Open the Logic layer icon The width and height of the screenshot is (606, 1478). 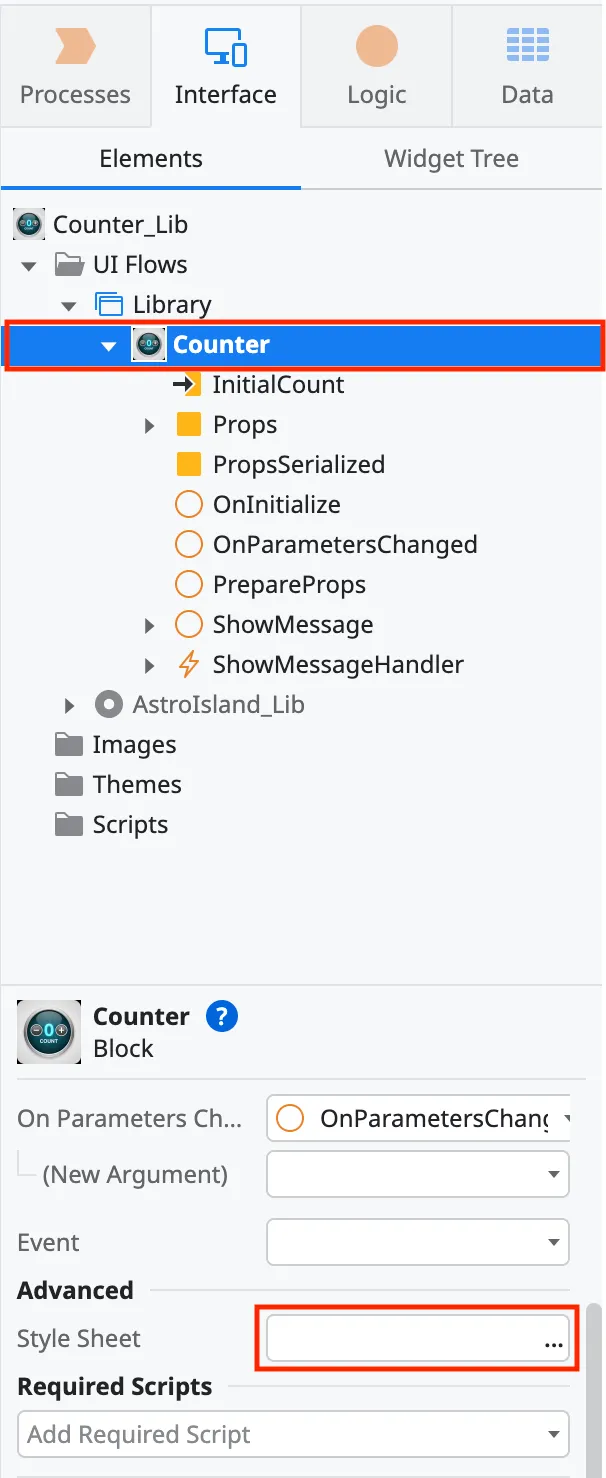(x=376, y=47)
